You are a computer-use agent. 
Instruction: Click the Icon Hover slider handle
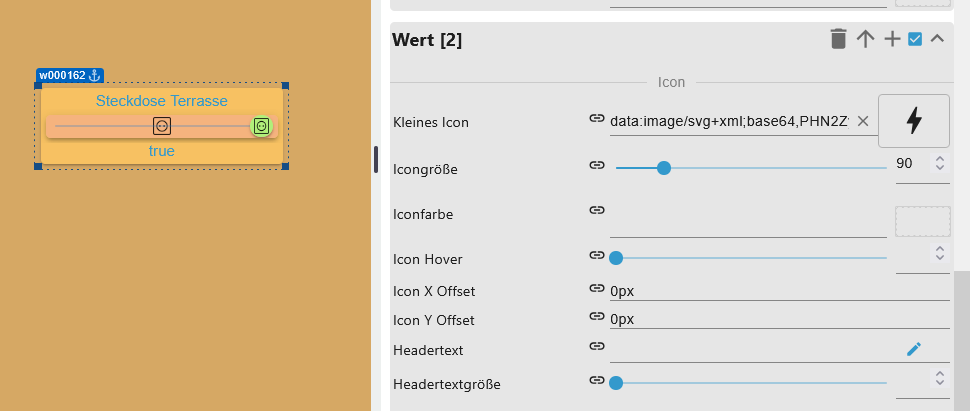616,258
